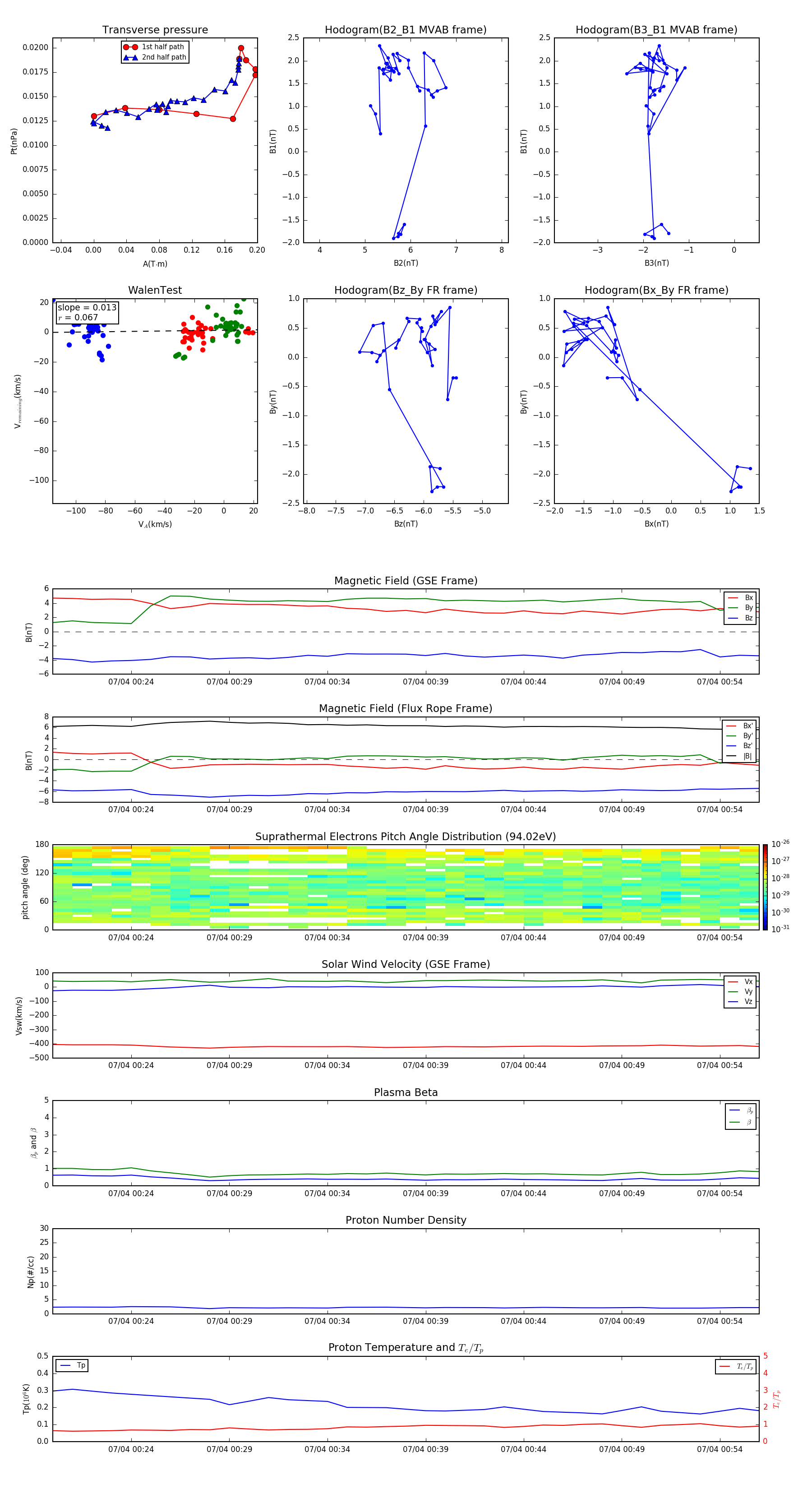Click the 'Hodogram(B2_B1 MVAB frame)' title
Screen dimensions: 812x1489
(406, 30)
